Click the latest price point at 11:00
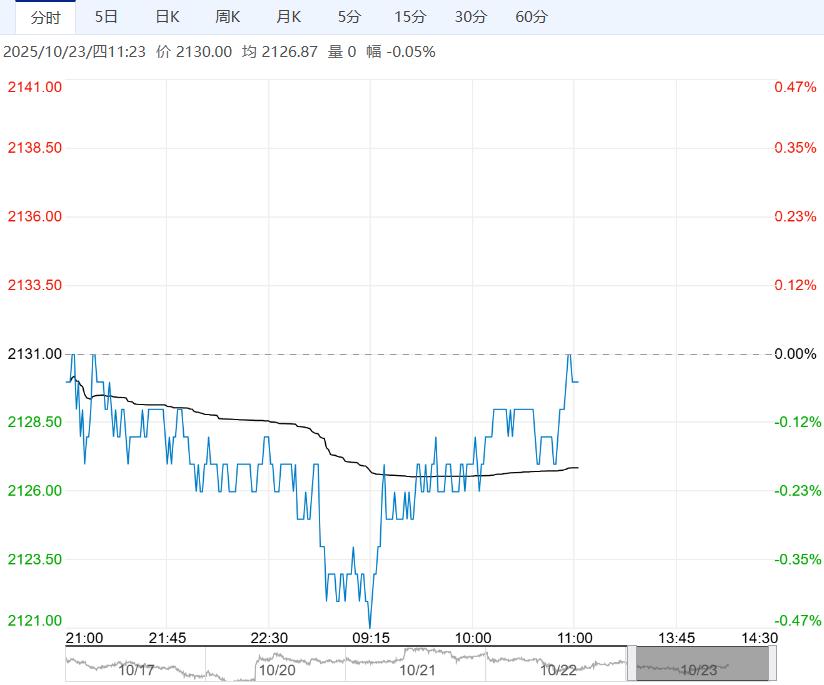This screenshot has width=824, height=685. 577,381
